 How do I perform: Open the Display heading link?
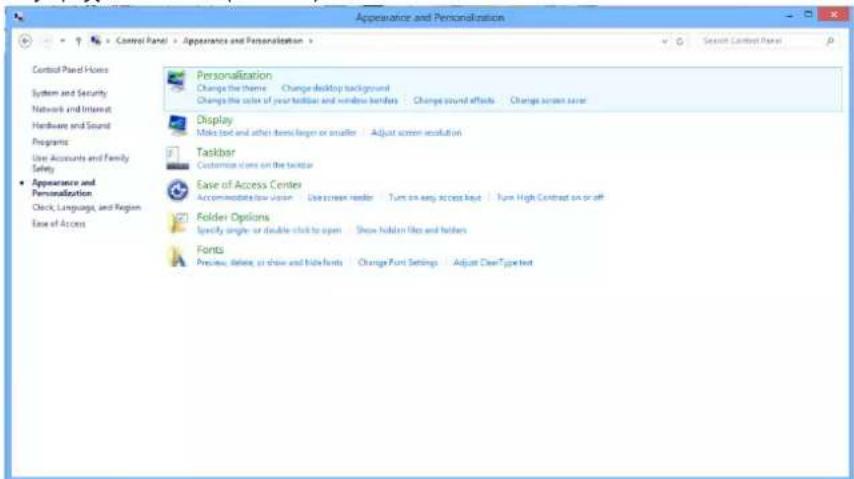point(215,120)
